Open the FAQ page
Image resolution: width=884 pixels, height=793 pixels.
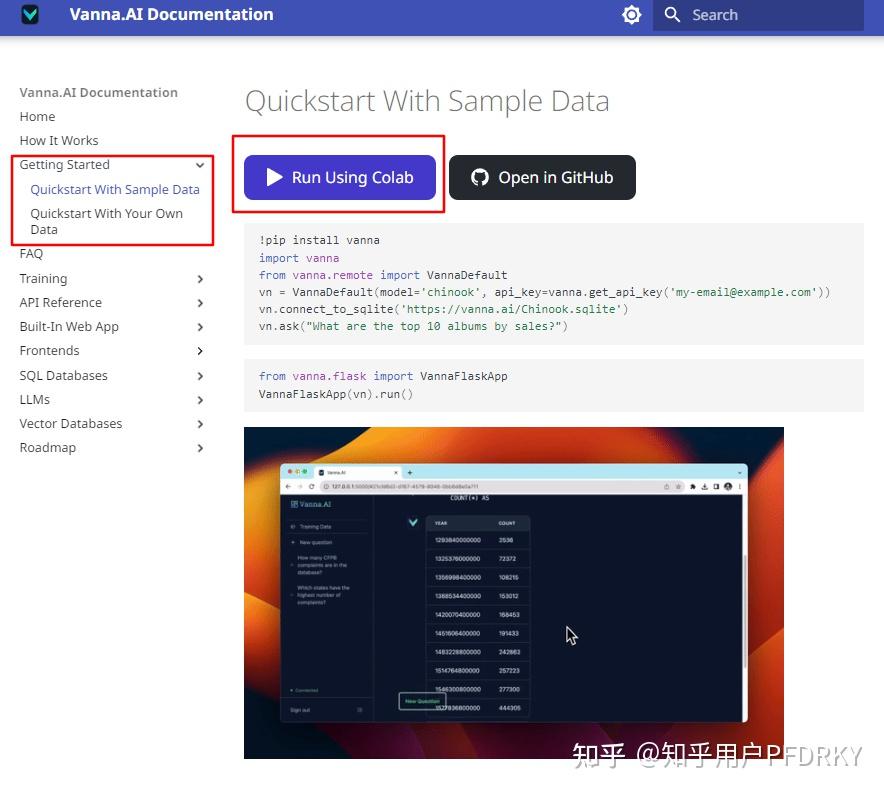(31, 254)
